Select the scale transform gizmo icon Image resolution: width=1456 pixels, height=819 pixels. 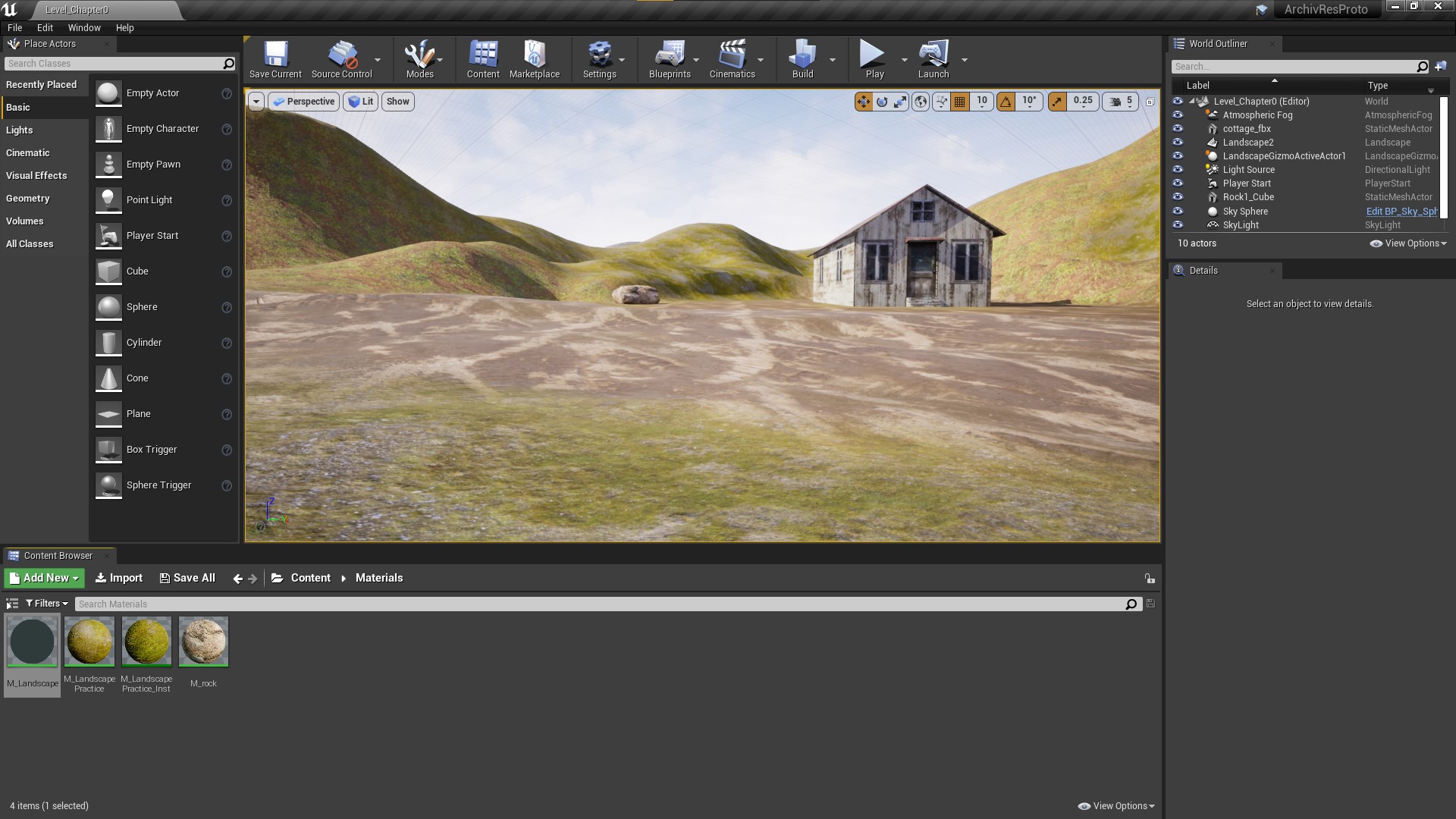[x=900, y=102]
